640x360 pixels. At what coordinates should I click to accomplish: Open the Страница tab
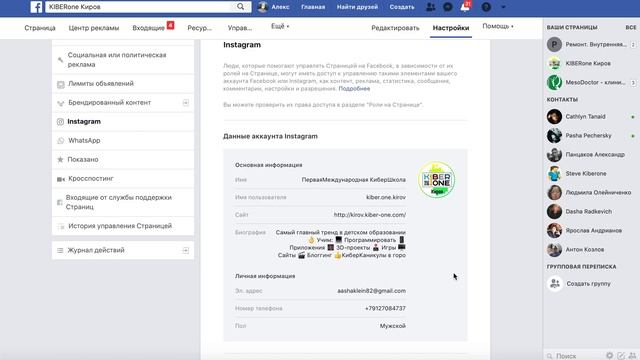click(40, 28)
